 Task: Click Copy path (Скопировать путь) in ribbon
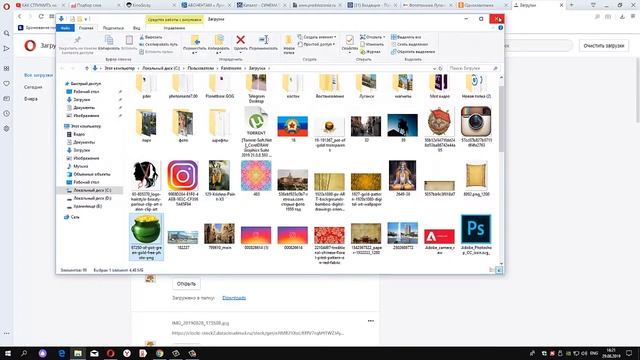[x=158, y=44]
